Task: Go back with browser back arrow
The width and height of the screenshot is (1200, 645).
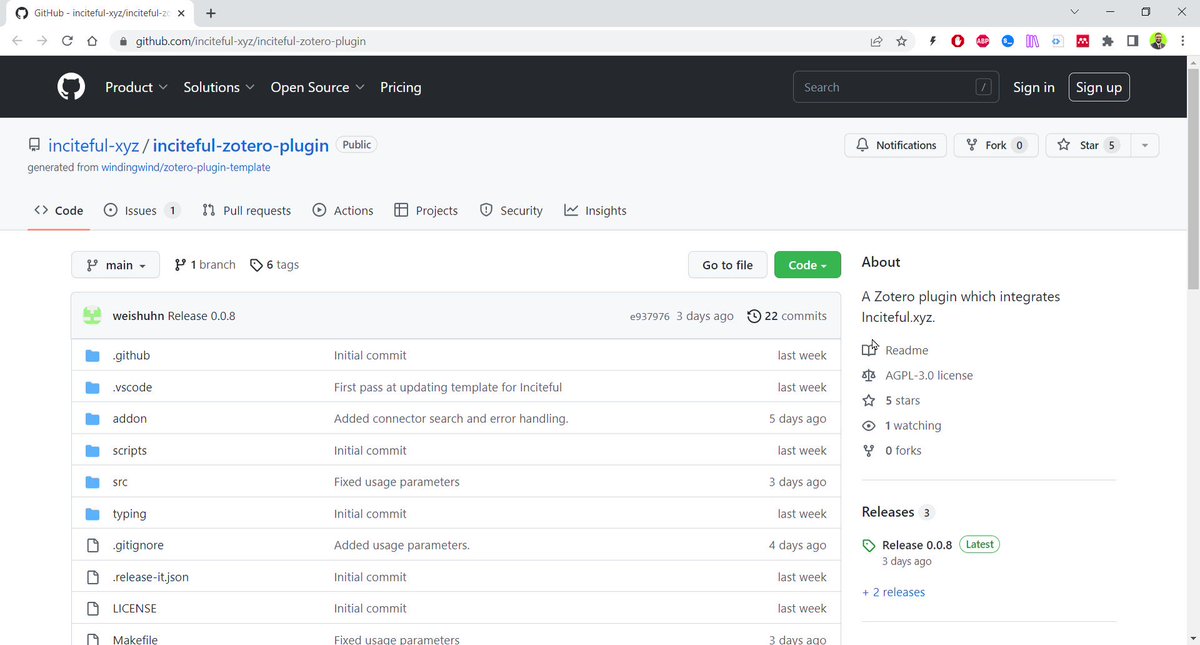Action: click(x=17, y=41)
